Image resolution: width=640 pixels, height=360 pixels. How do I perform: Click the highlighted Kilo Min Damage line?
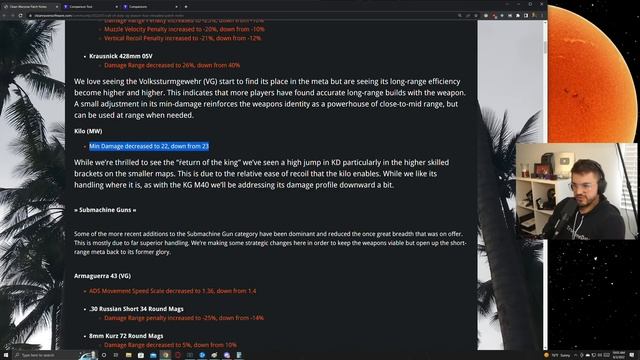(x=149, y=146)
